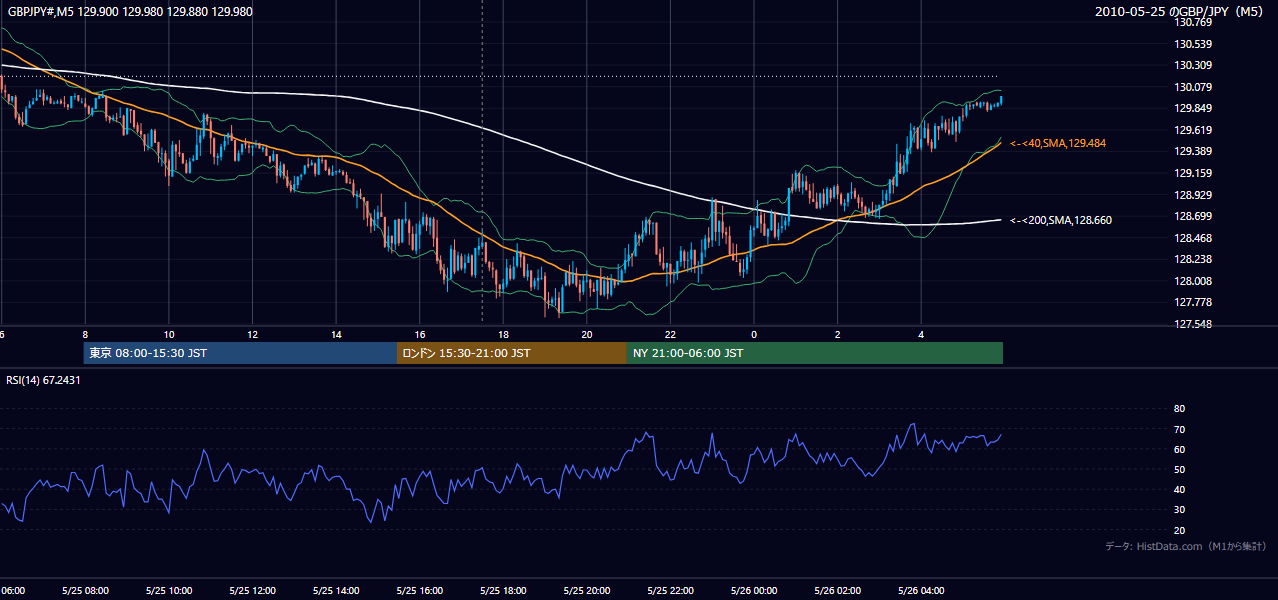Select price level 130.309 on the axis
Screen dimensions: 1278x600
1192,65
